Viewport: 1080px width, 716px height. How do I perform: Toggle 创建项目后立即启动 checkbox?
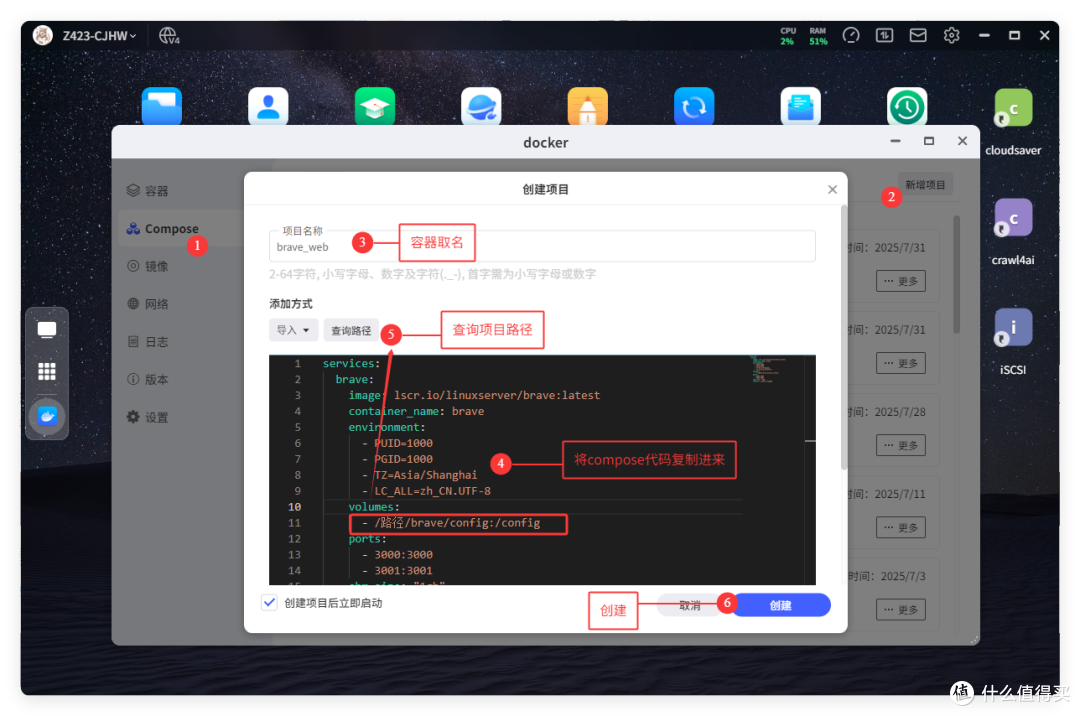(269, 602)
